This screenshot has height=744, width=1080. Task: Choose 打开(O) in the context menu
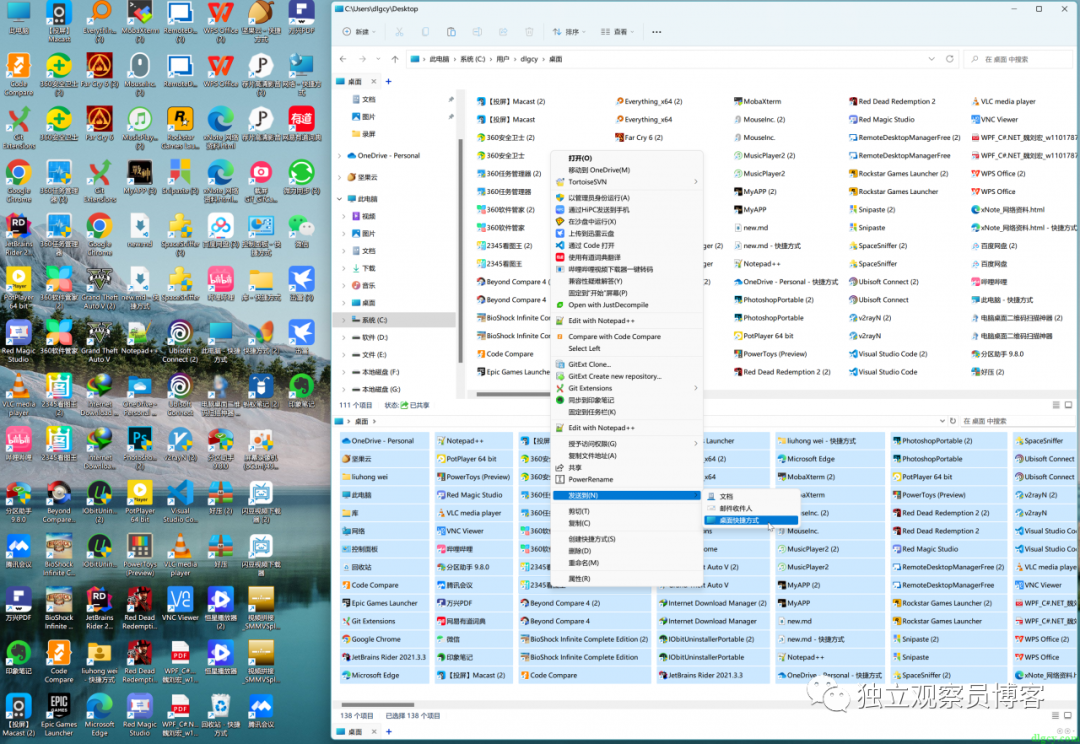tap(627, 158)
